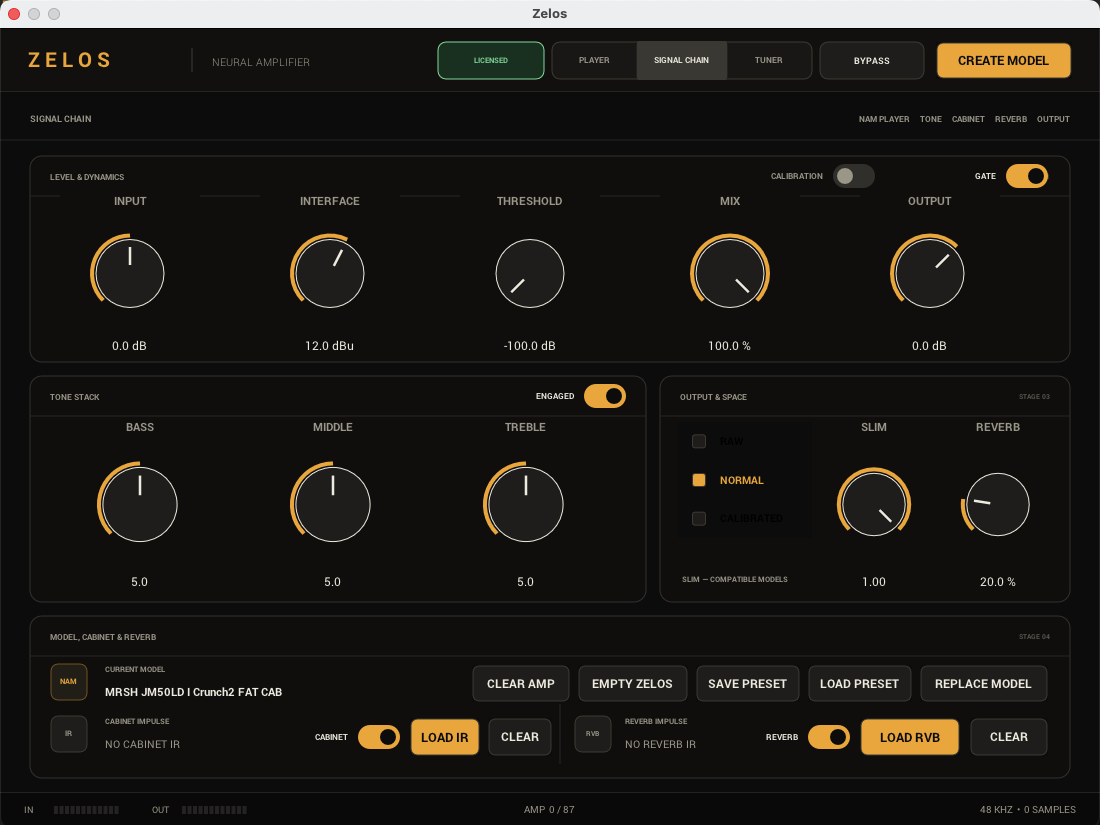Jump to Output section link
The width and height of the screenshot is (1100, 825).
coord(1054,119)
